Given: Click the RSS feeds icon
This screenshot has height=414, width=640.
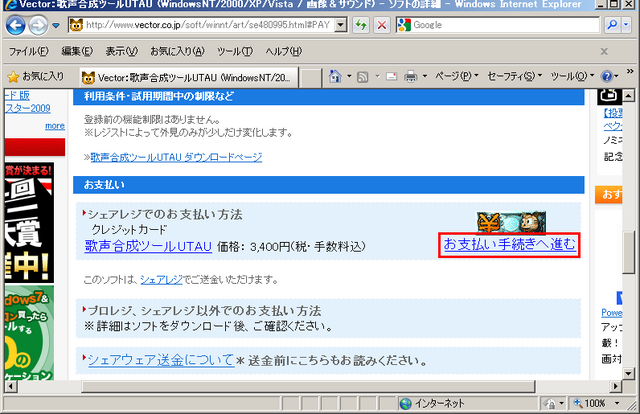Looking at the screenshot, I should [x=362, y=77].
